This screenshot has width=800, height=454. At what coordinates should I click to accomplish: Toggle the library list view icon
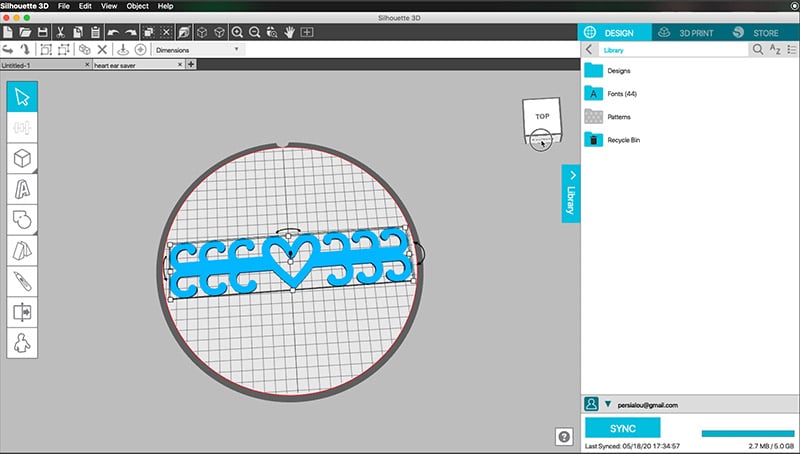(x=792, y=49)
